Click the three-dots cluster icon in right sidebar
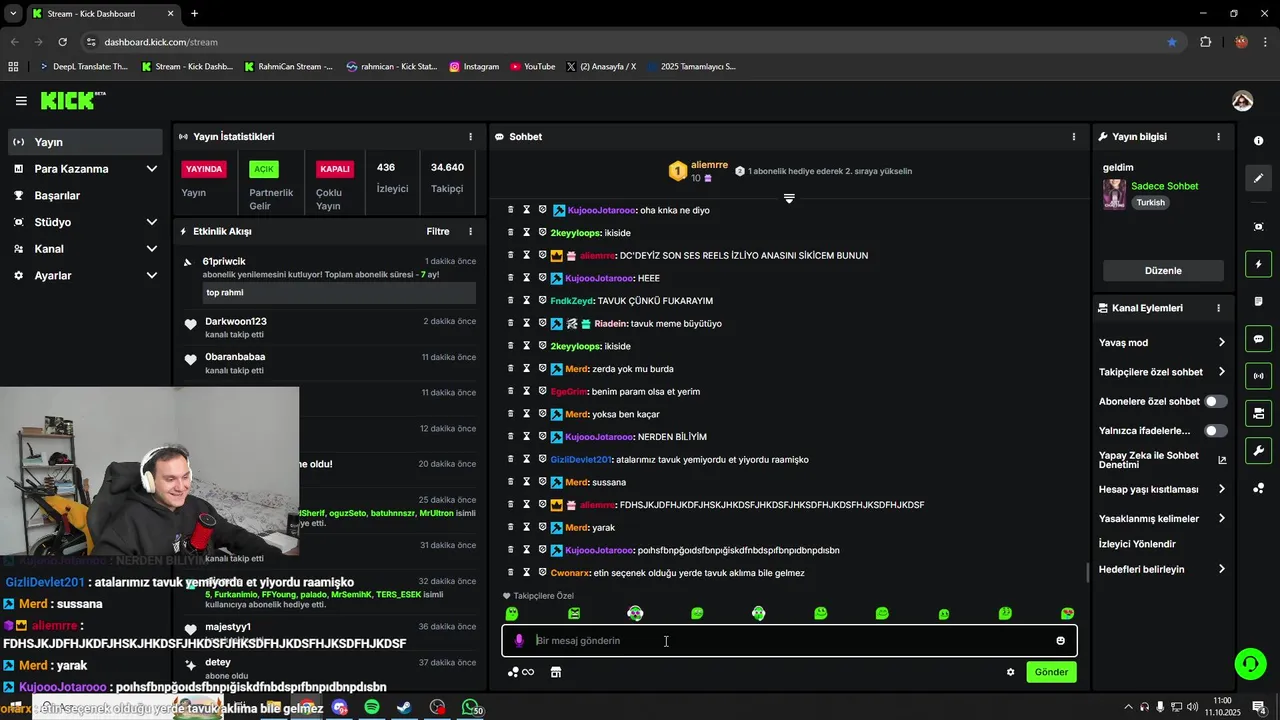The height and width of the screenshot is (720, 1280). 1258,488
